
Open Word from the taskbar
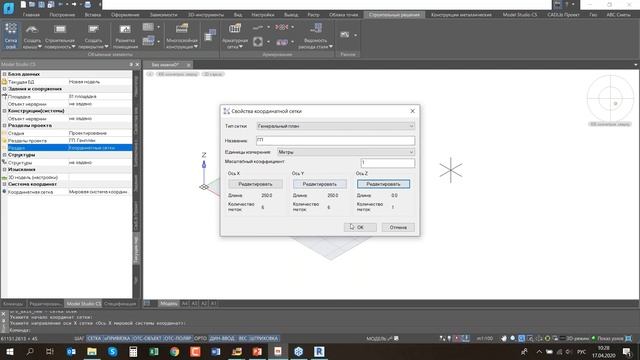[x=216, y=351]
